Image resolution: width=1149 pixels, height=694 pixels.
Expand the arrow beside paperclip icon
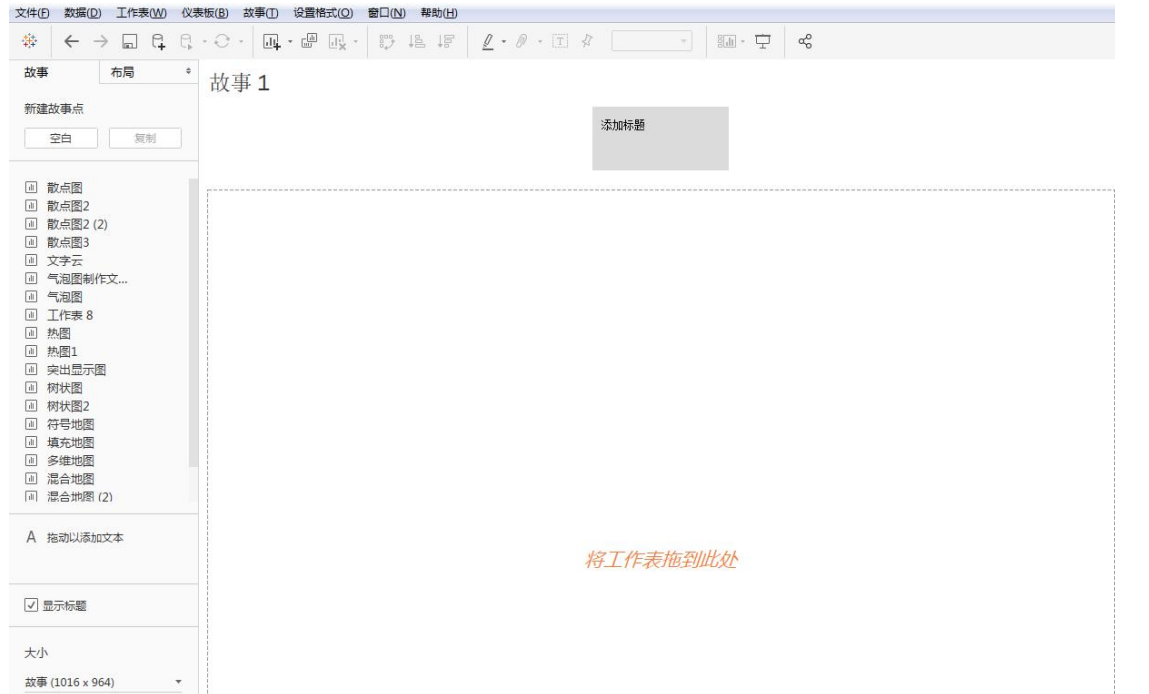tap(540, 43)
